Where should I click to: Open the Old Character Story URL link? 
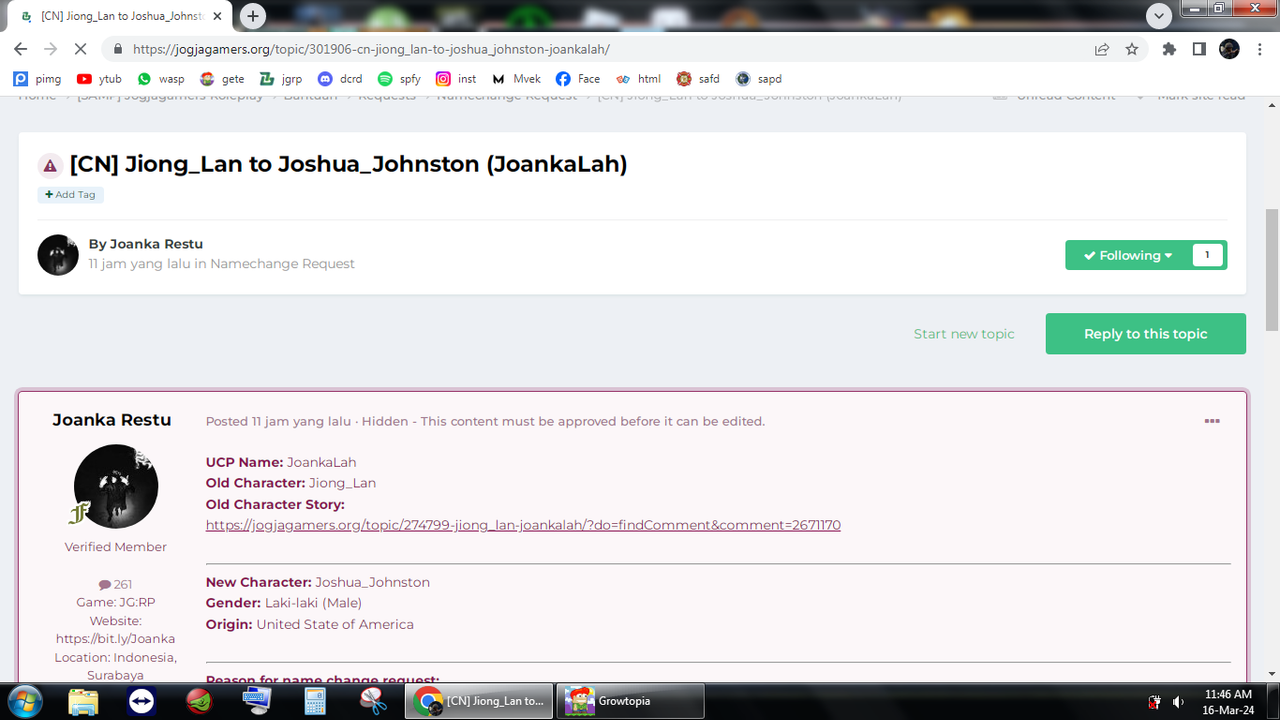click(x=523, y=525)
